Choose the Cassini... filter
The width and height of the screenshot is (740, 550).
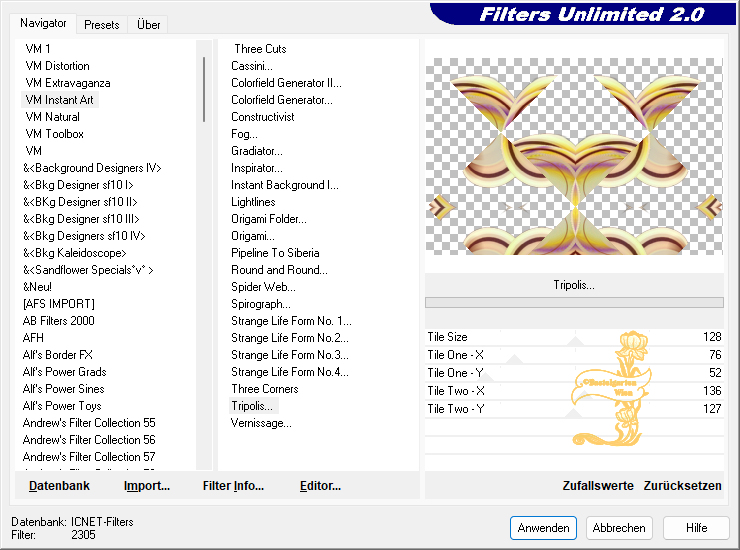[252, 66]
